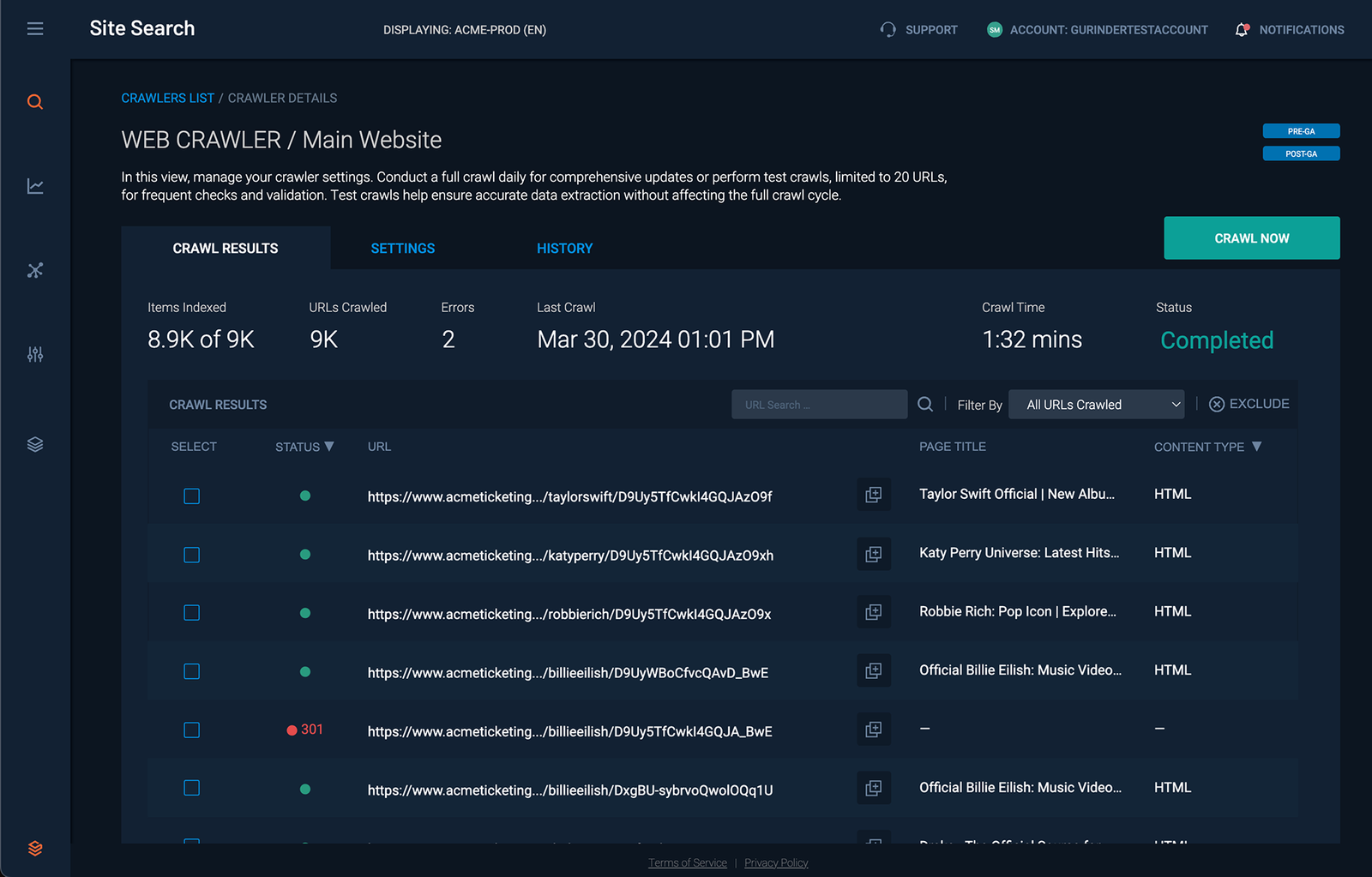This screenshot has height=877, width=1372.
Task: Select checkbox for billieeilish DxgBU row
Action: (x=192, y=788)
